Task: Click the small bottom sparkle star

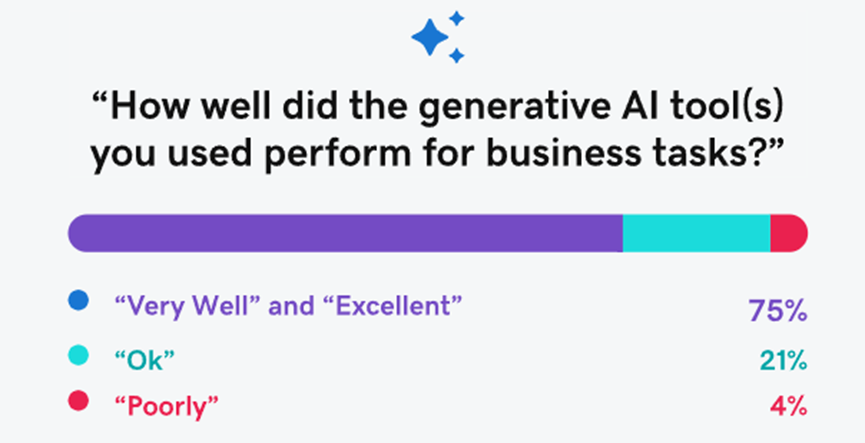Action: click(456, 55)
